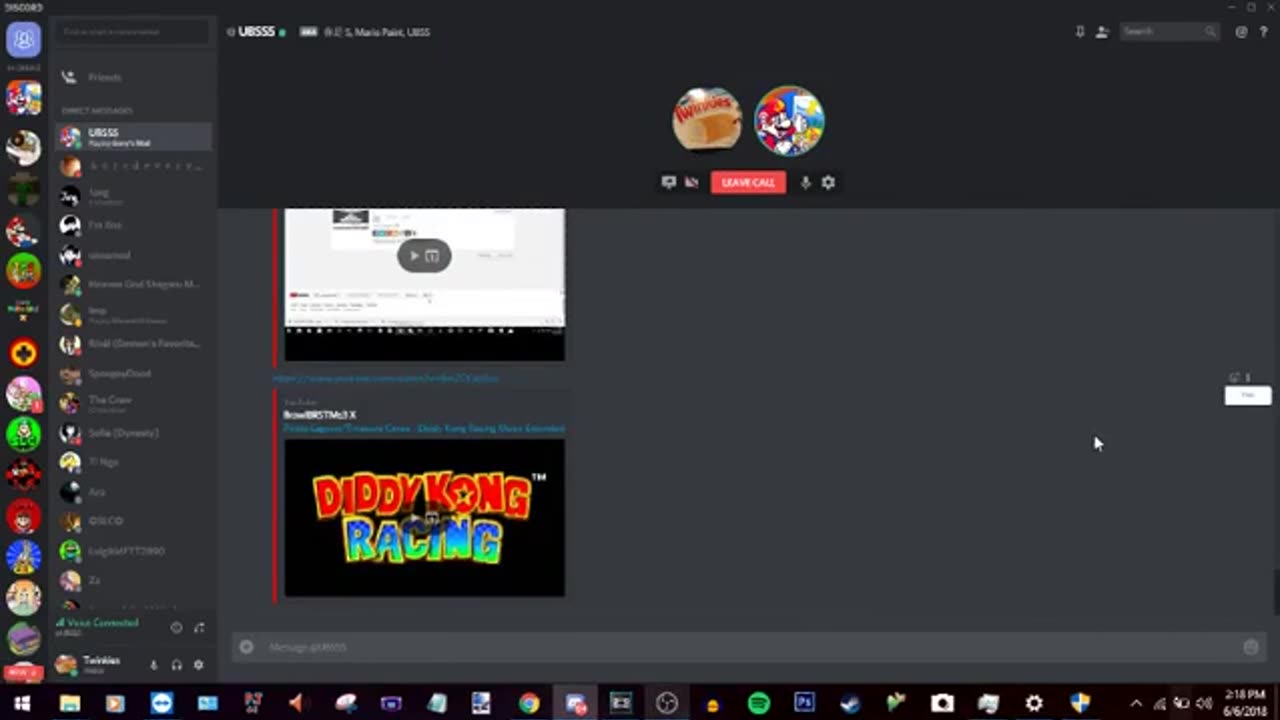Viewport: 1280px width, 720px height.
Task: Open Google Chrome on the taskbar
Action: click(x=529, y=704)
